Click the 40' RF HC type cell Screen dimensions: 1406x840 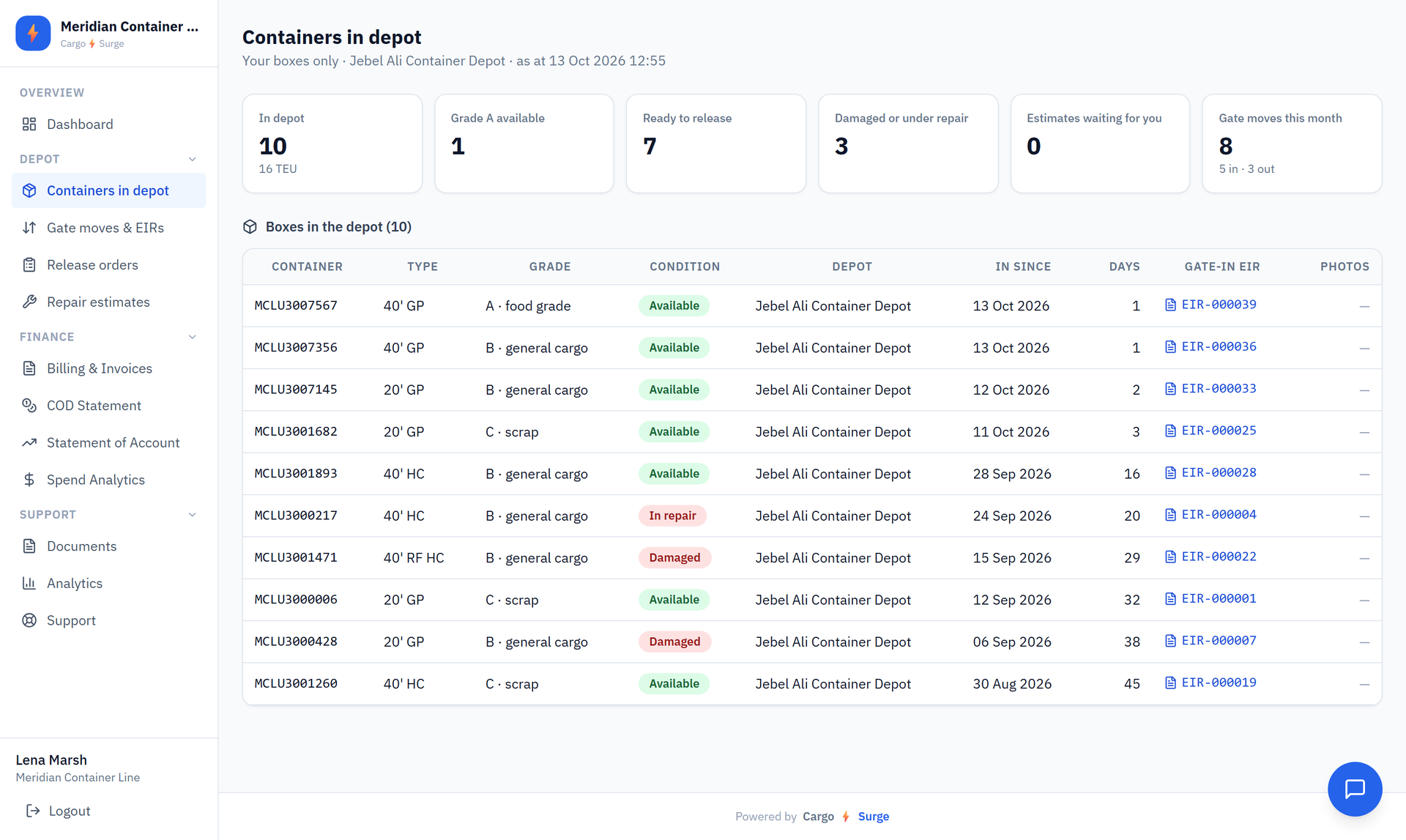[x=414, y=557]
